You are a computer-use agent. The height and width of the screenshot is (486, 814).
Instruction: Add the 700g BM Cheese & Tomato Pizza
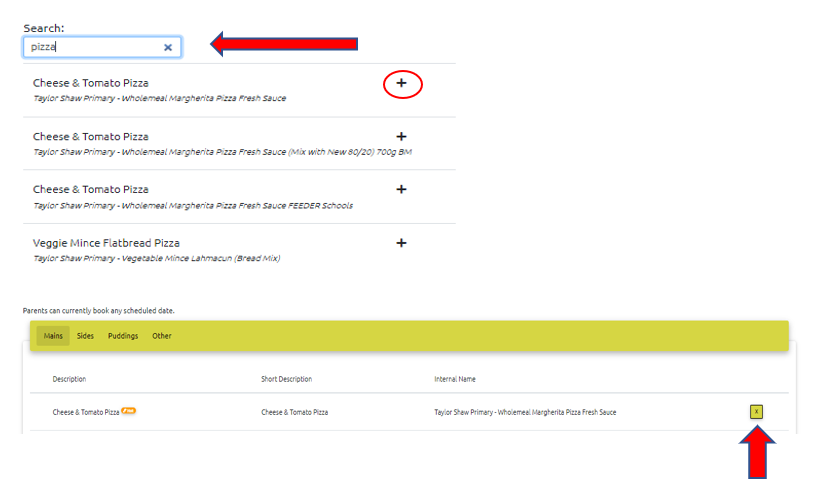(402, 137)
